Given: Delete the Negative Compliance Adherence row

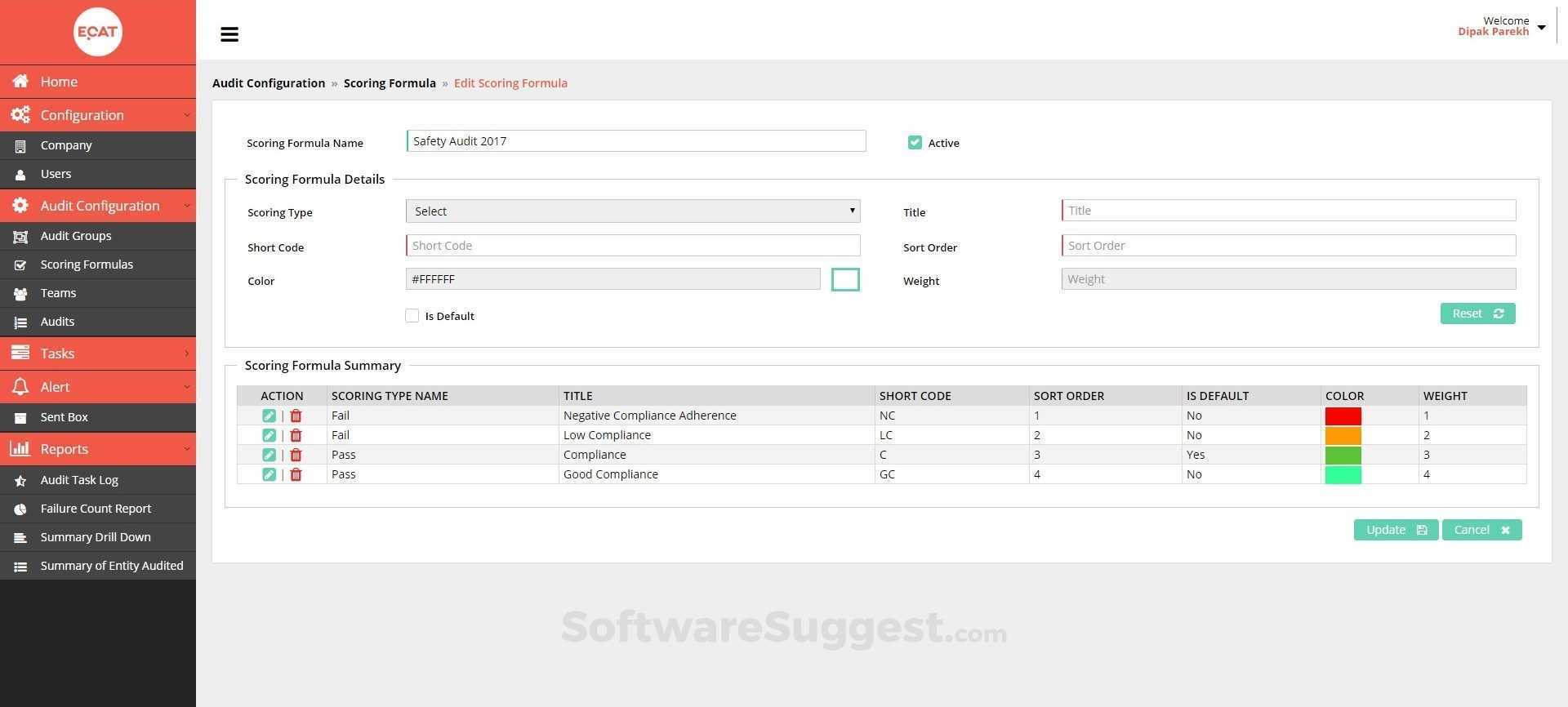Looking at the screenshot, I should click(296, 416).
